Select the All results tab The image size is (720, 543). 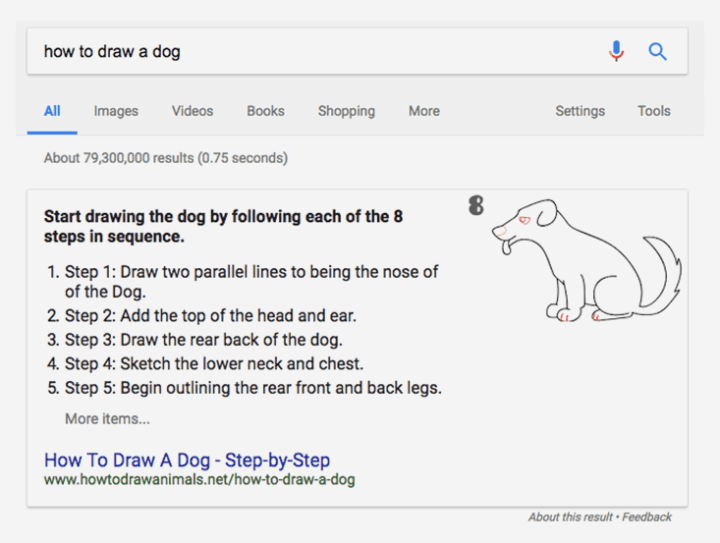[x=52, y=111]
